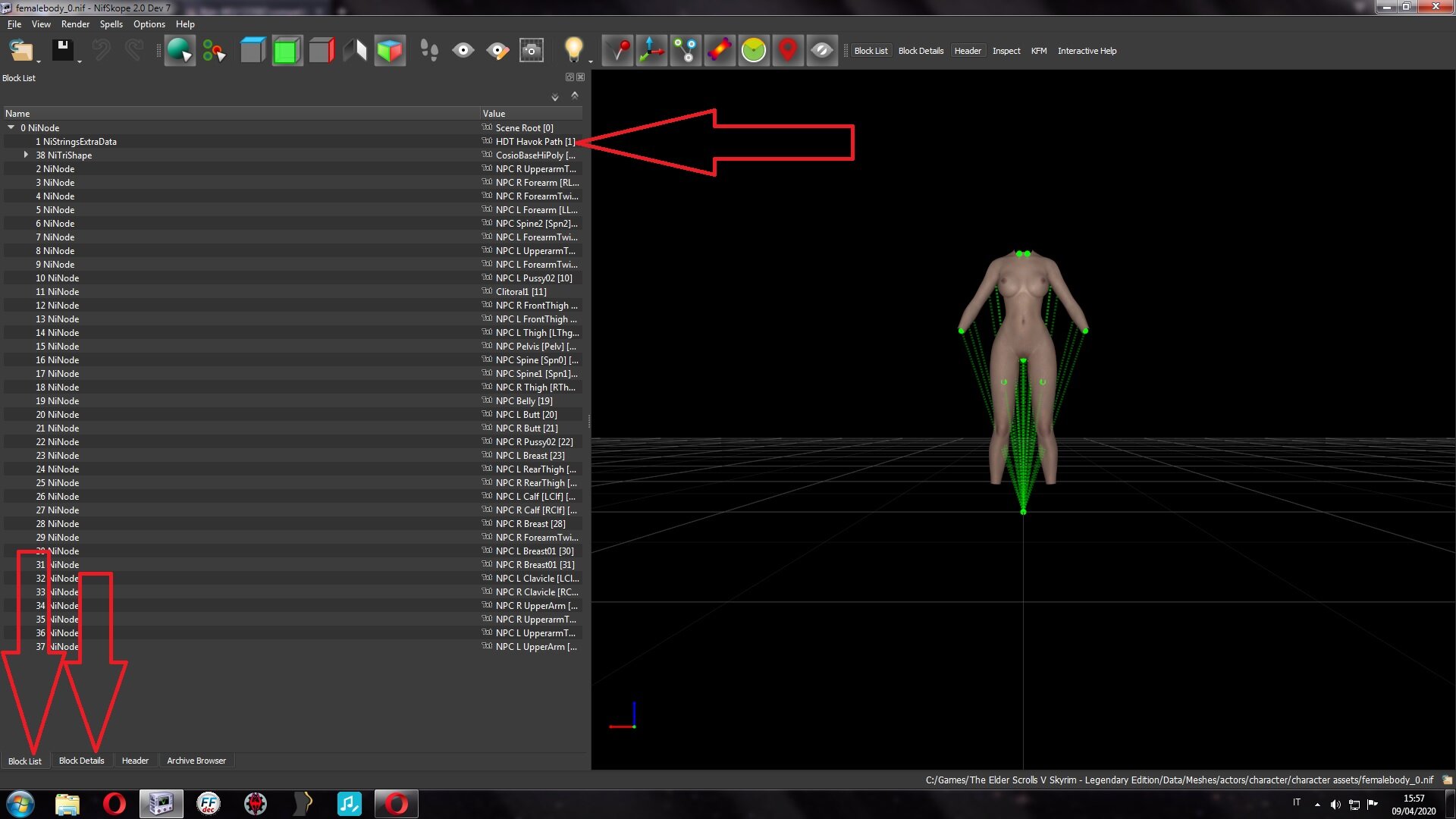Click the Interactive Help button
The height and width of the screenshot is (819, 1456).
(x=1087, y=51)
